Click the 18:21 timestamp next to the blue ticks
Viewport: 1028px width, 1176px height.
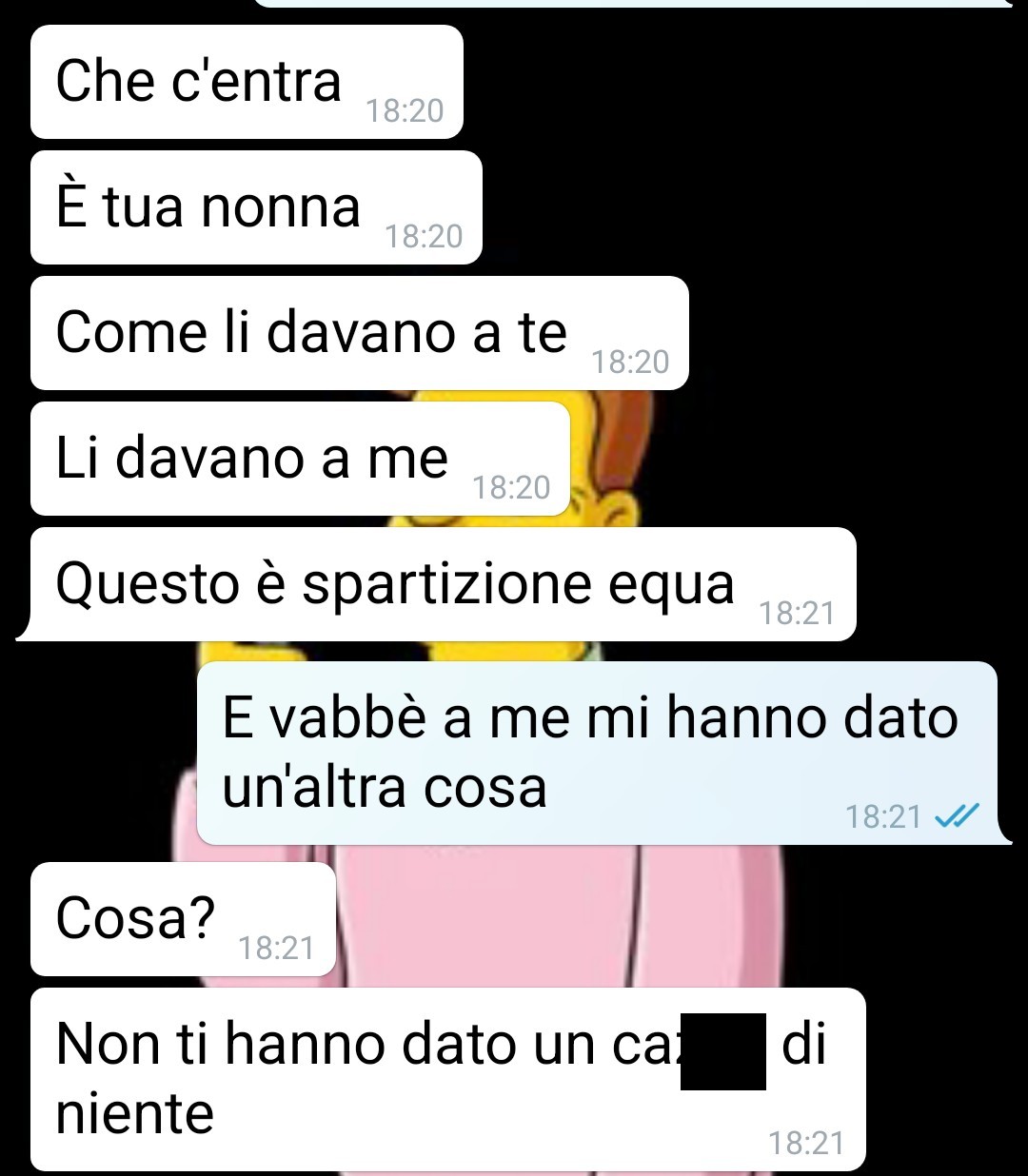coord(884,816)
